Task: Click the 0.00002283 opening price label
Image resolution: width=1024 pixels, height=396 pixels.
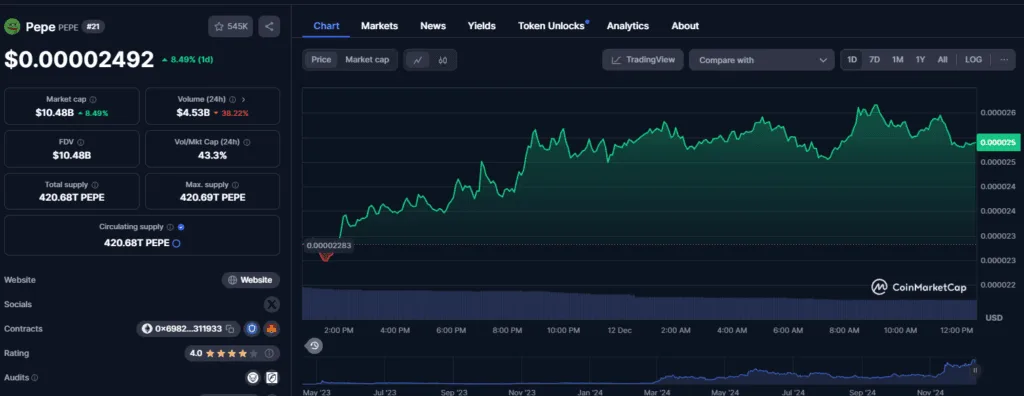Action: (329, 246)
